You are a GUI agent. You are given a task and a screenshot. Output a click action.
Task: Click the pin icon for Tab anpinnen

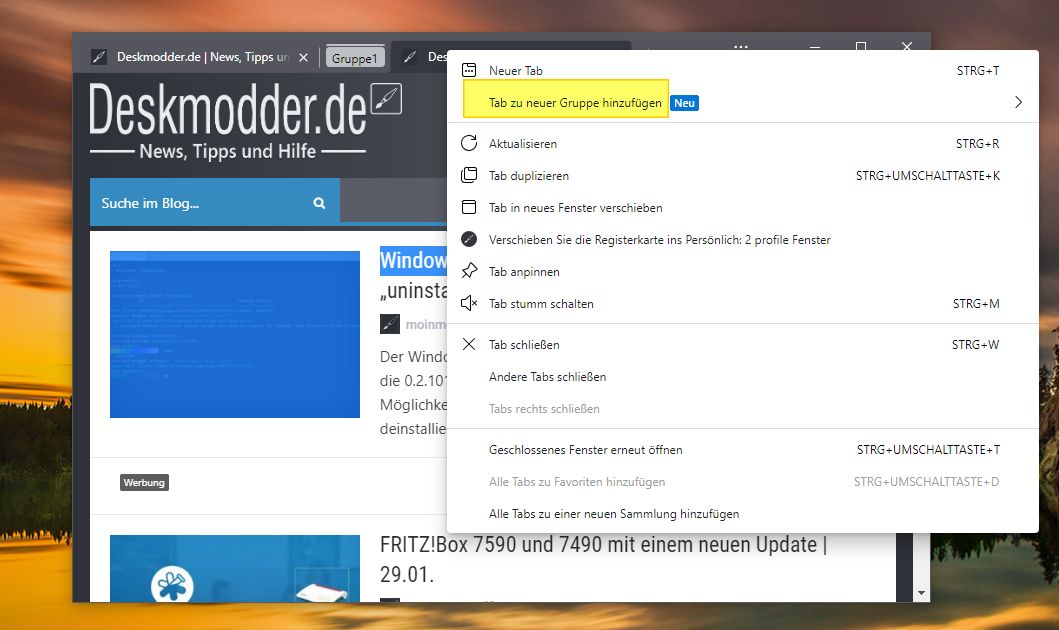click(x=469, y=271)
